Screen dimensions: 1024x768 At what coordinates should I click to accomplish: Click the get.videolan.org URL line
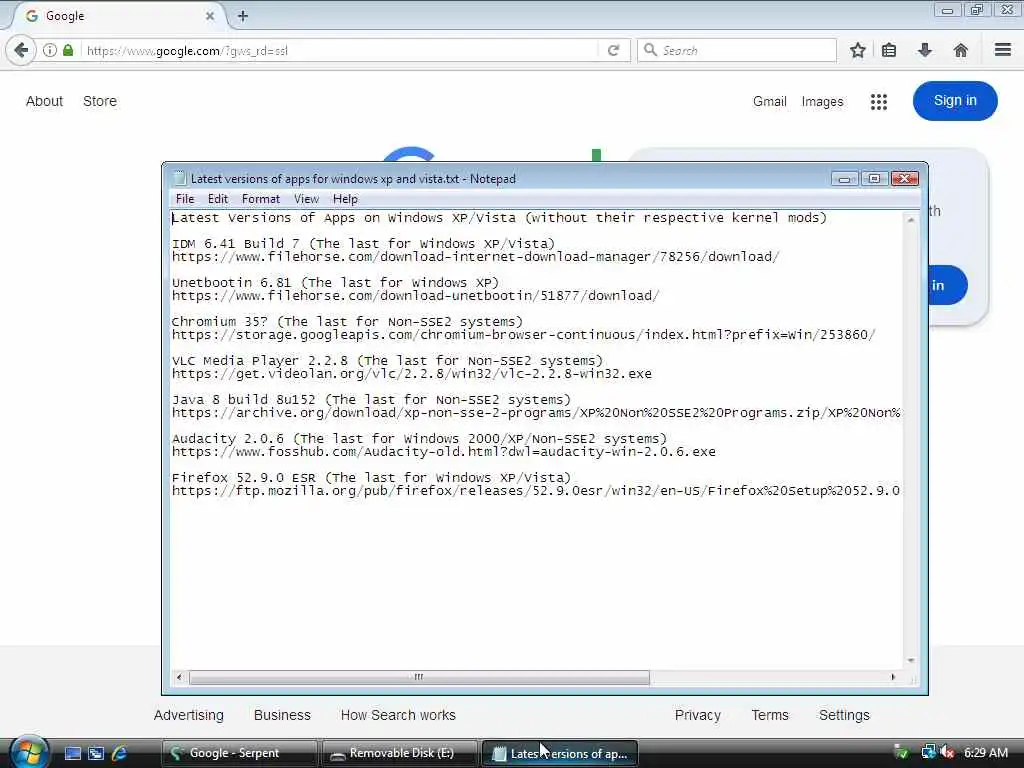coord(411,374)
